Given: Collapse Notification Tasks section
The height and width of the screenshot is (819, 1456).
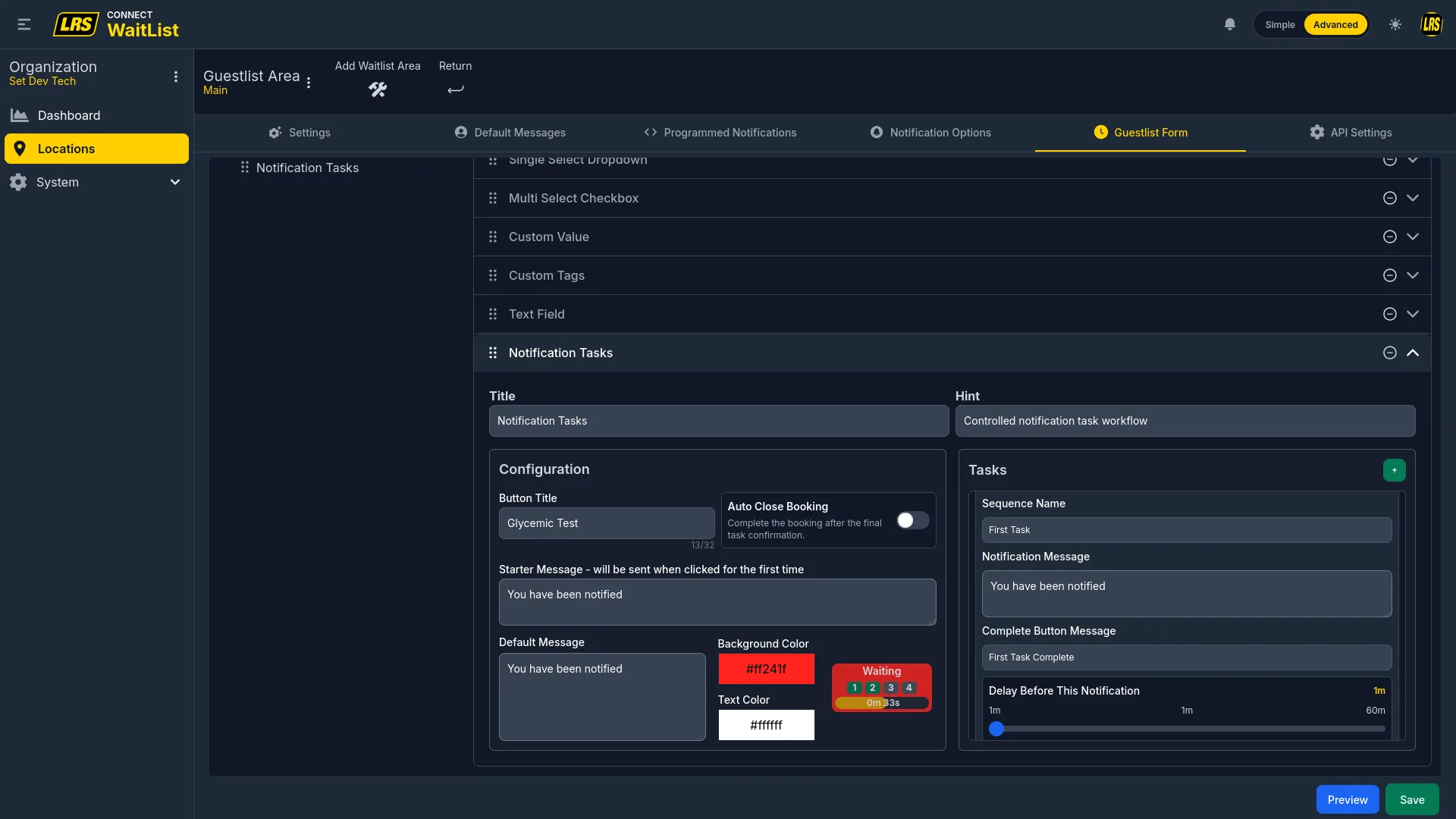Looking at the screenshot, I should [x=1413, y=353].
